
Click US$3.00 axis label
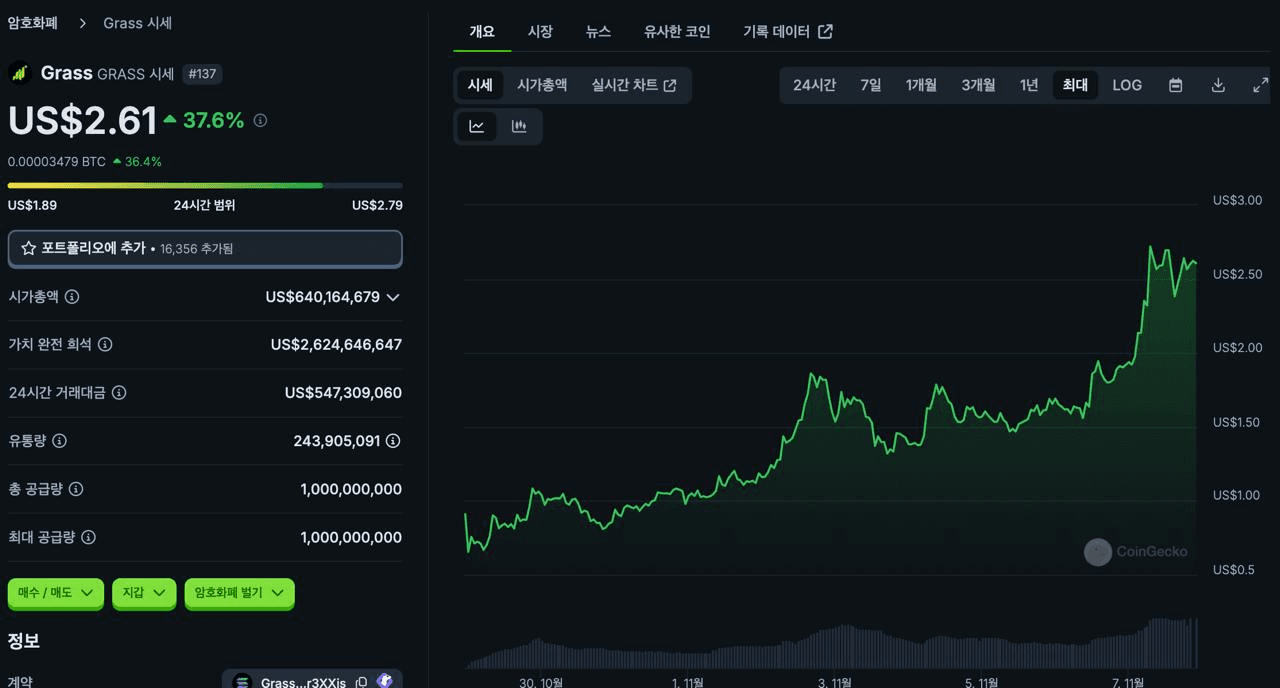tap(1237, 200)
